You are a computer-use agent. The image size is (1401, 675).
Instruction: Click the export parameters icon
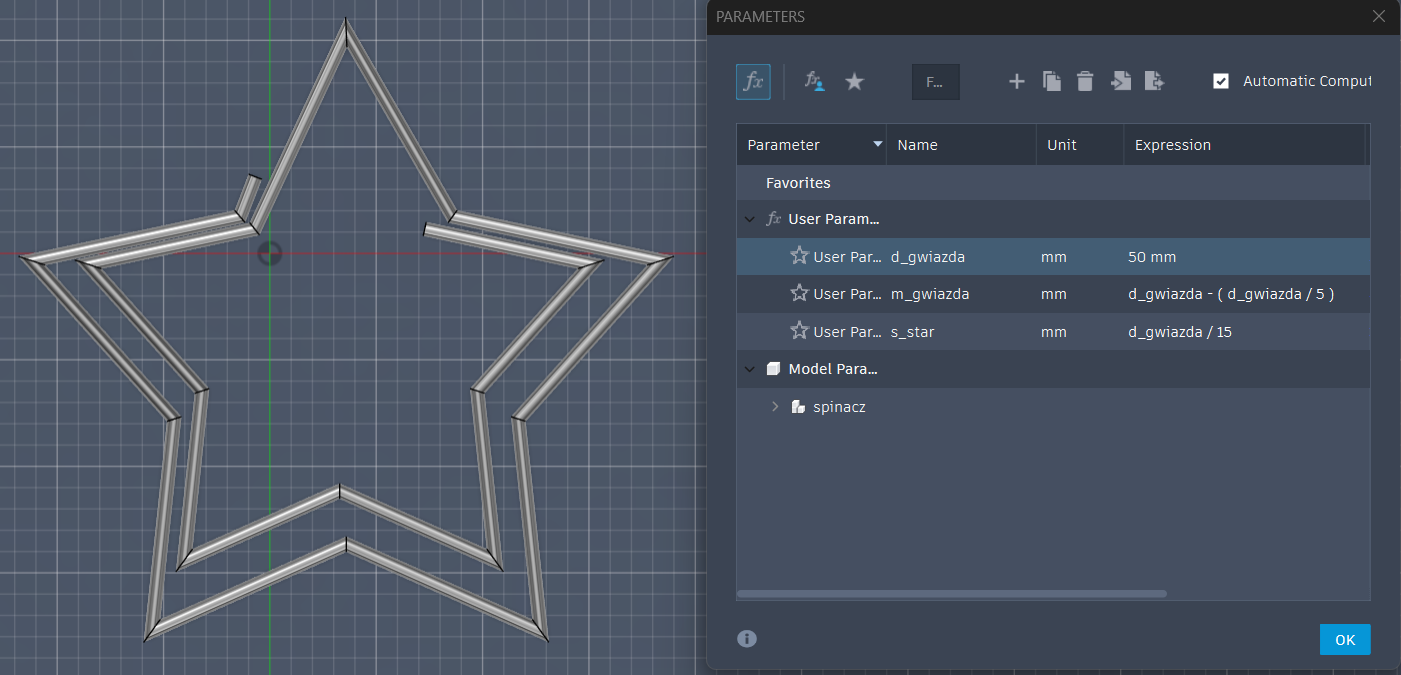[1154, 82]
